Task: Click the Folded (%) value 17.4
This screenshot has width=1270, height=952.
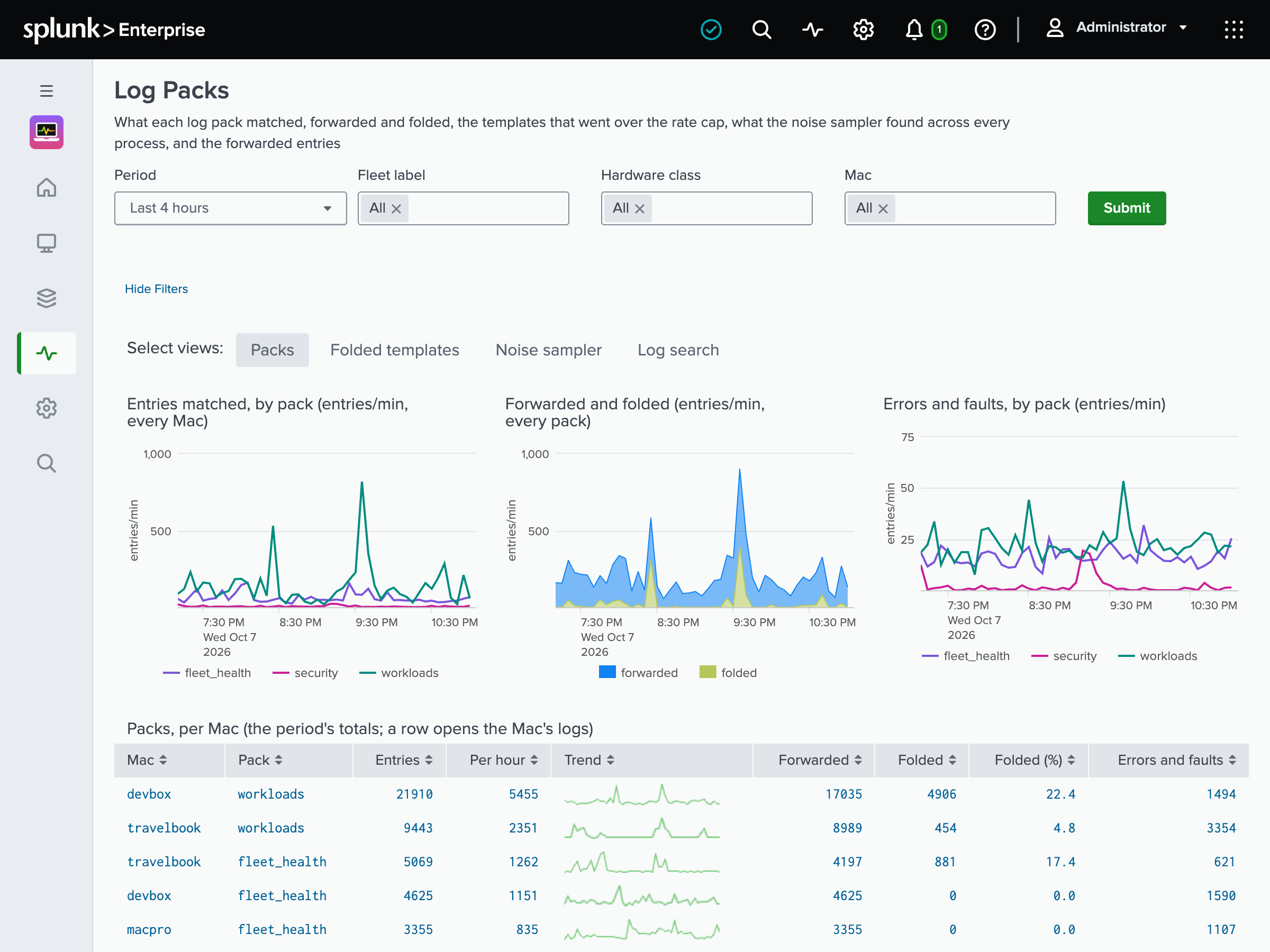Action: click(x=1060, y=862)
